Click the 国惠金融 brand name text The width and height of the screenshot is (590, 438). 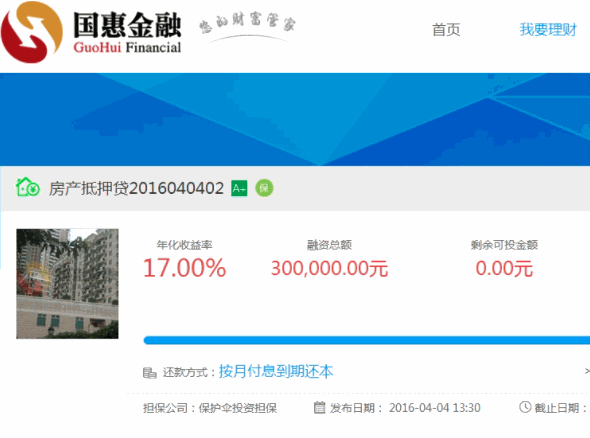click(x=127, y=25)
